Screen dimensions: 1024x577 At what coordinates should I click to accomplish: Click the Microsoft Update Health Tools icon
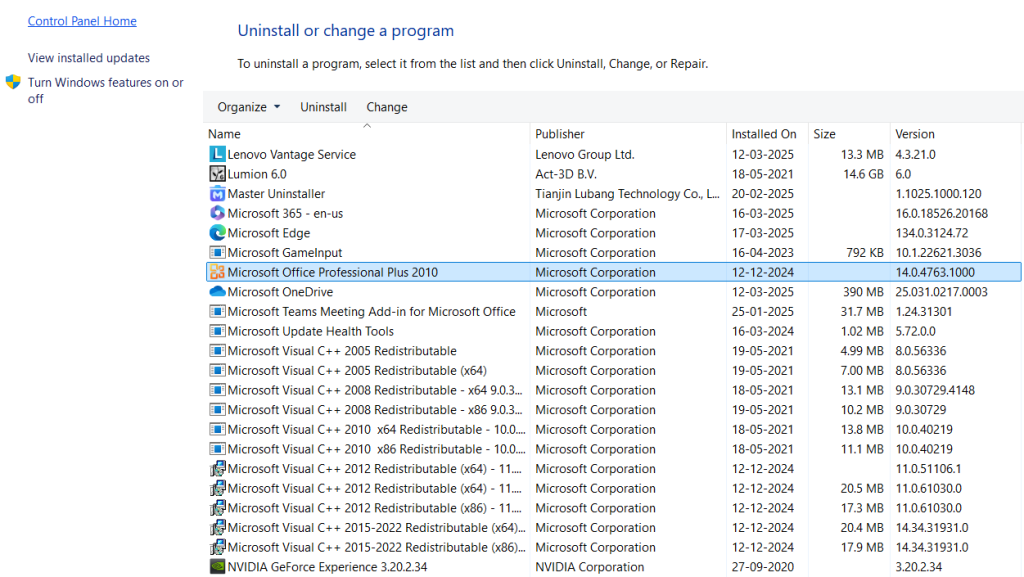[x=217, y=331]
